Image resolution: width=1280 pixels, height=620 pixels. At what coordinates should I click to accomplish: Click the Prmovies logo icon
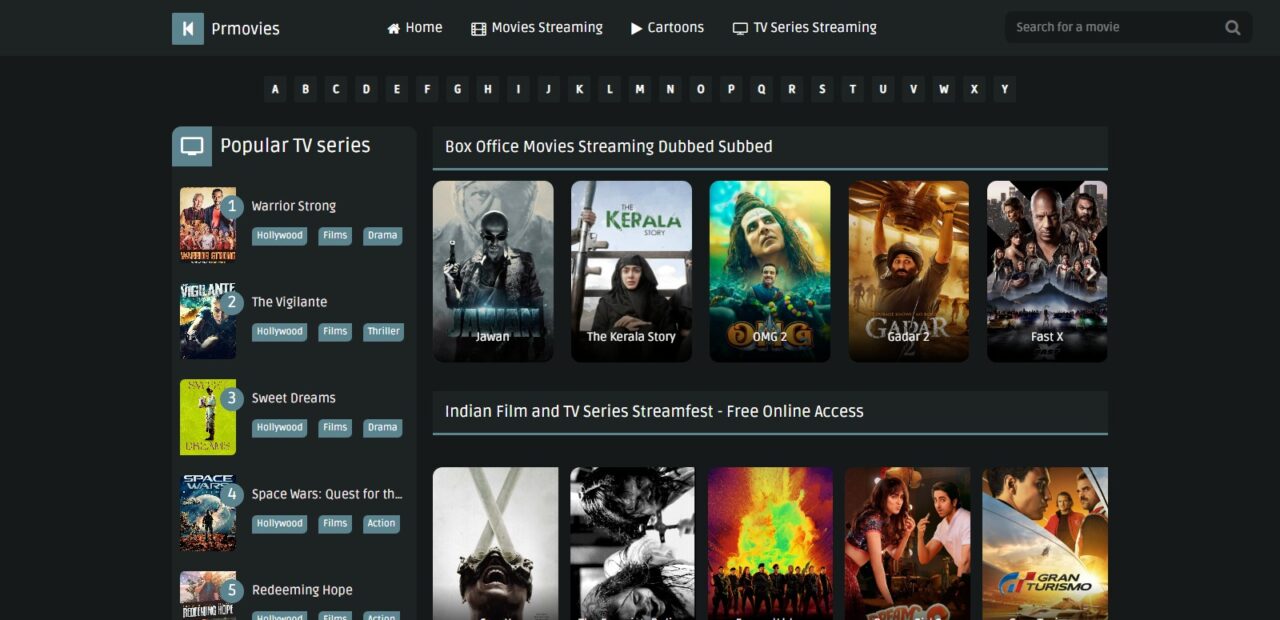pyautogui.click(x=188, y=29)
